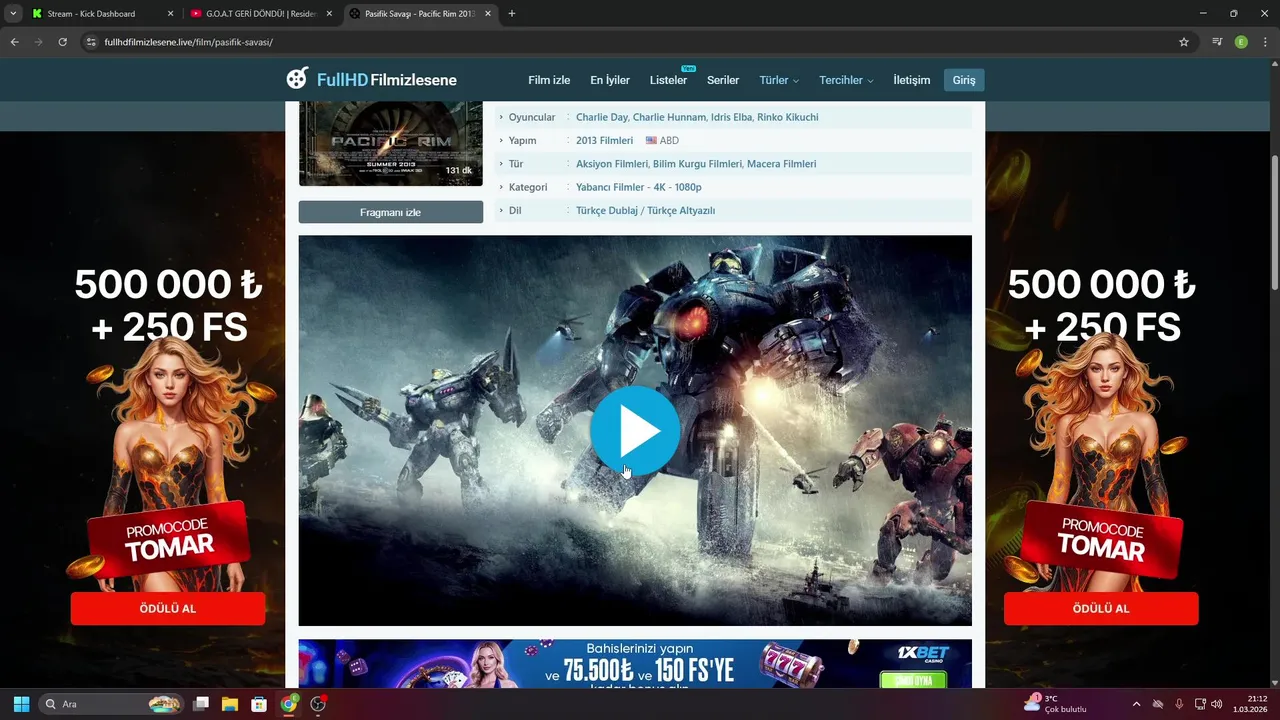Viewport: 1280px width, 720px height.
Task: Click the 1XBET casino banner ad
Action: [635, 664]
